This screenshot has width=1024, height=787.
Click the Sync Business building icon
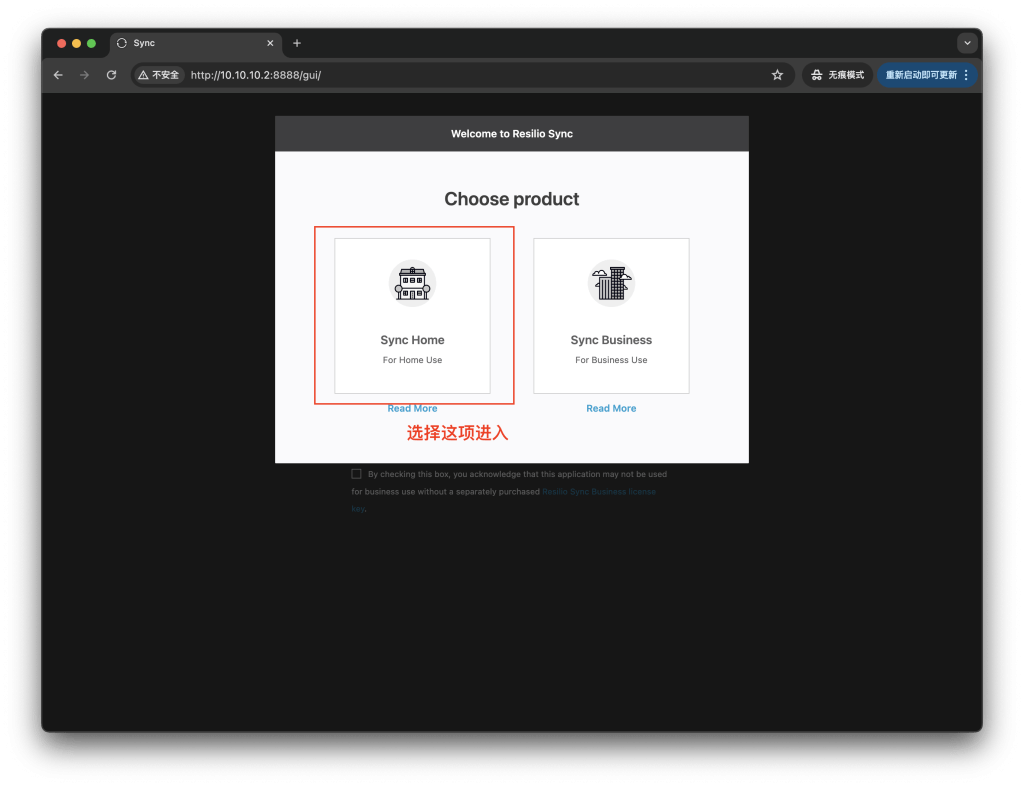coord(611,283)
